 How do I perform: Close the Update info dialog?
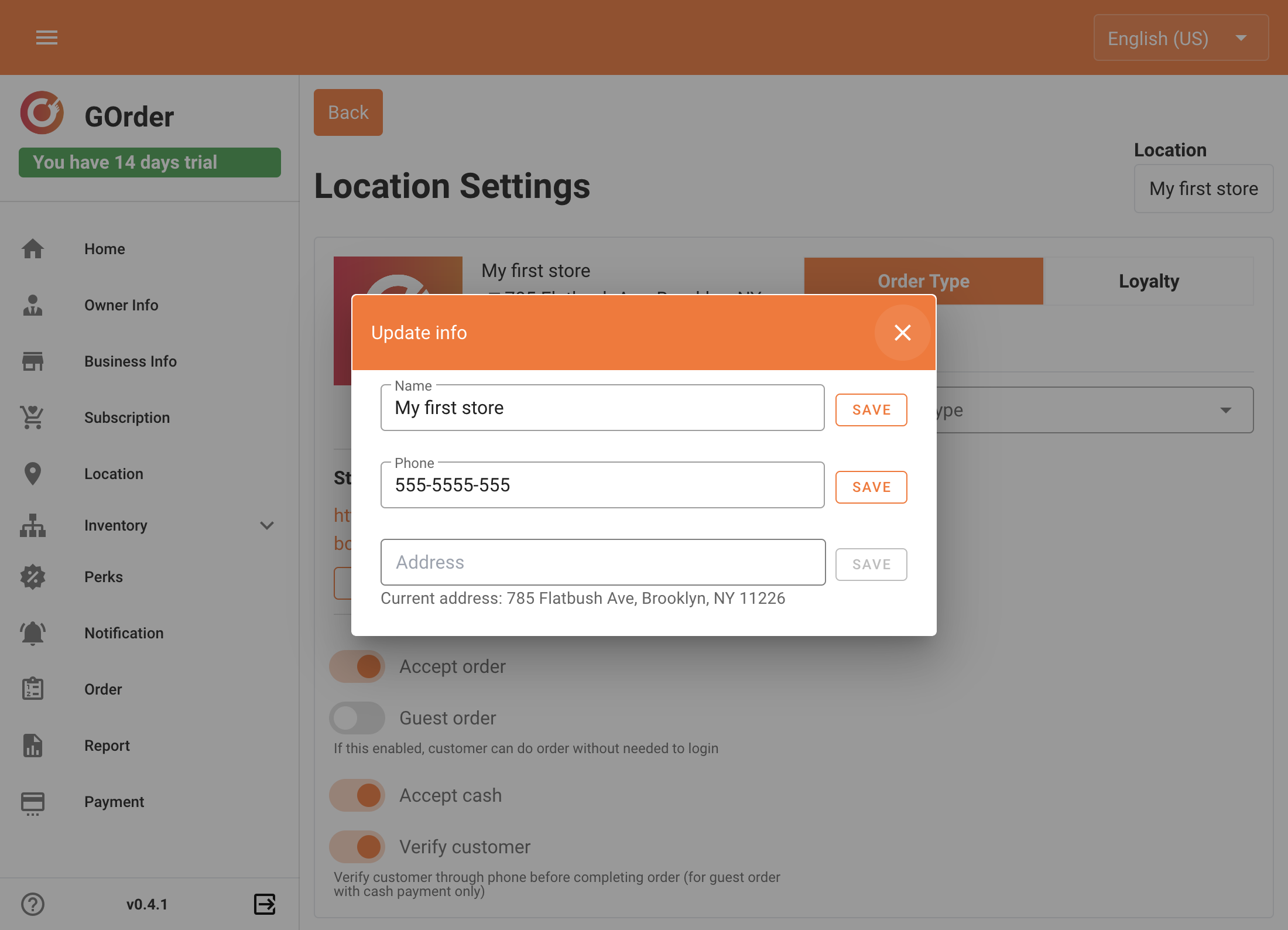pyautogui.click(x=903, y=333)
